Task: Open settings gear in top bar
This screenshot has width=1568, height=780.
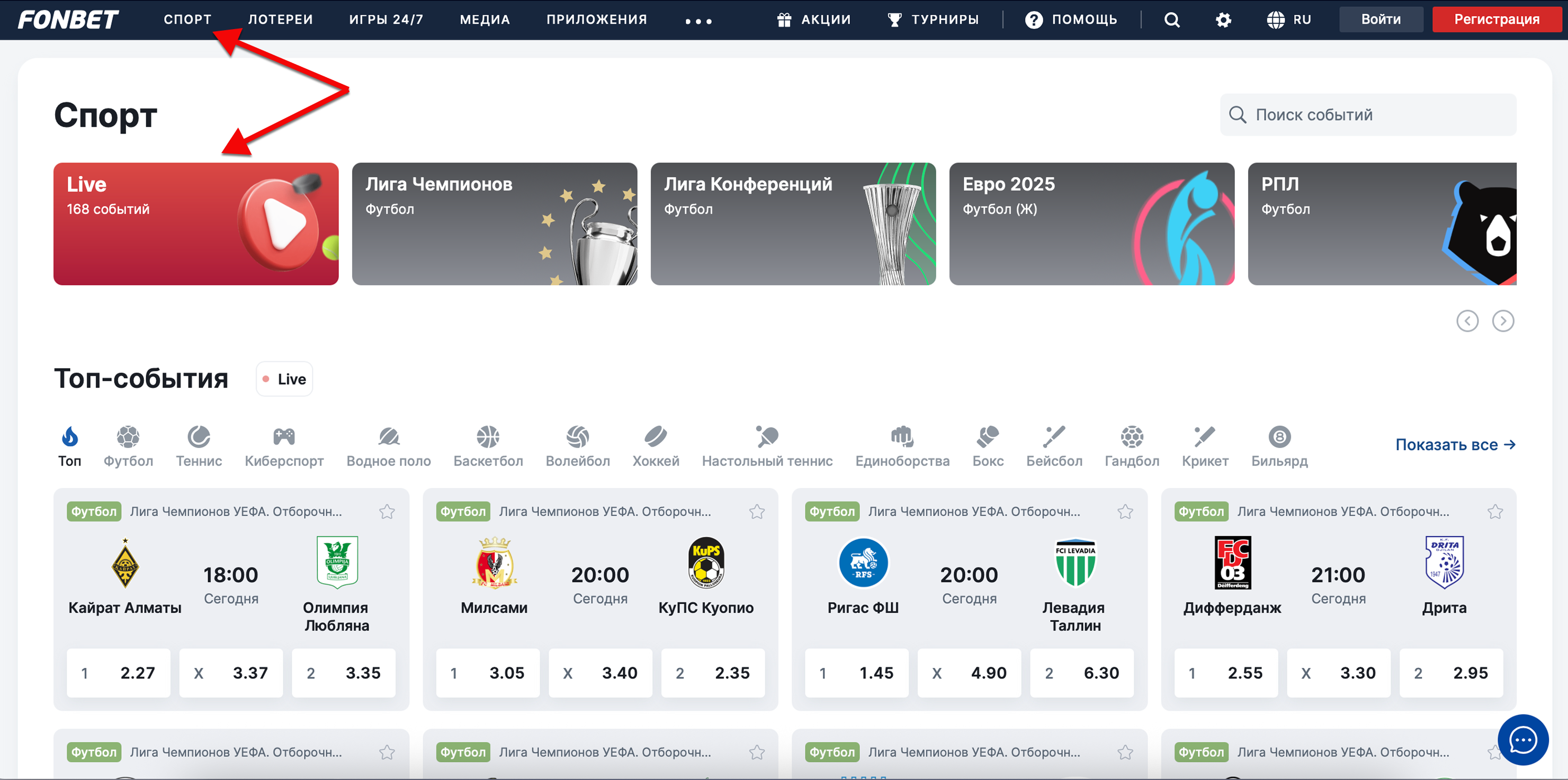Action: coord(1223,20)
